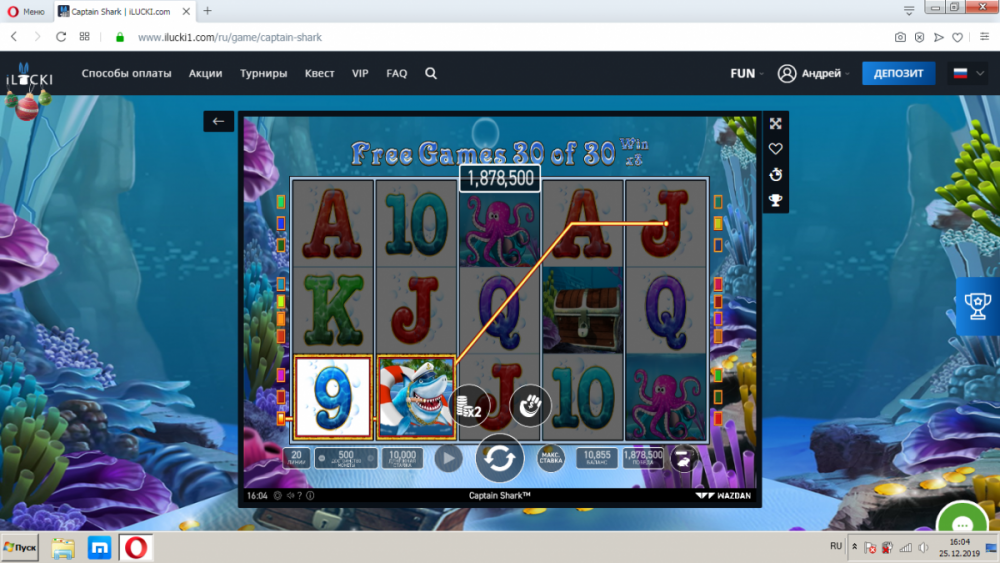
Task: Go back using the arrow left of game
Action: pyautogui.click(x=219, y=121)
